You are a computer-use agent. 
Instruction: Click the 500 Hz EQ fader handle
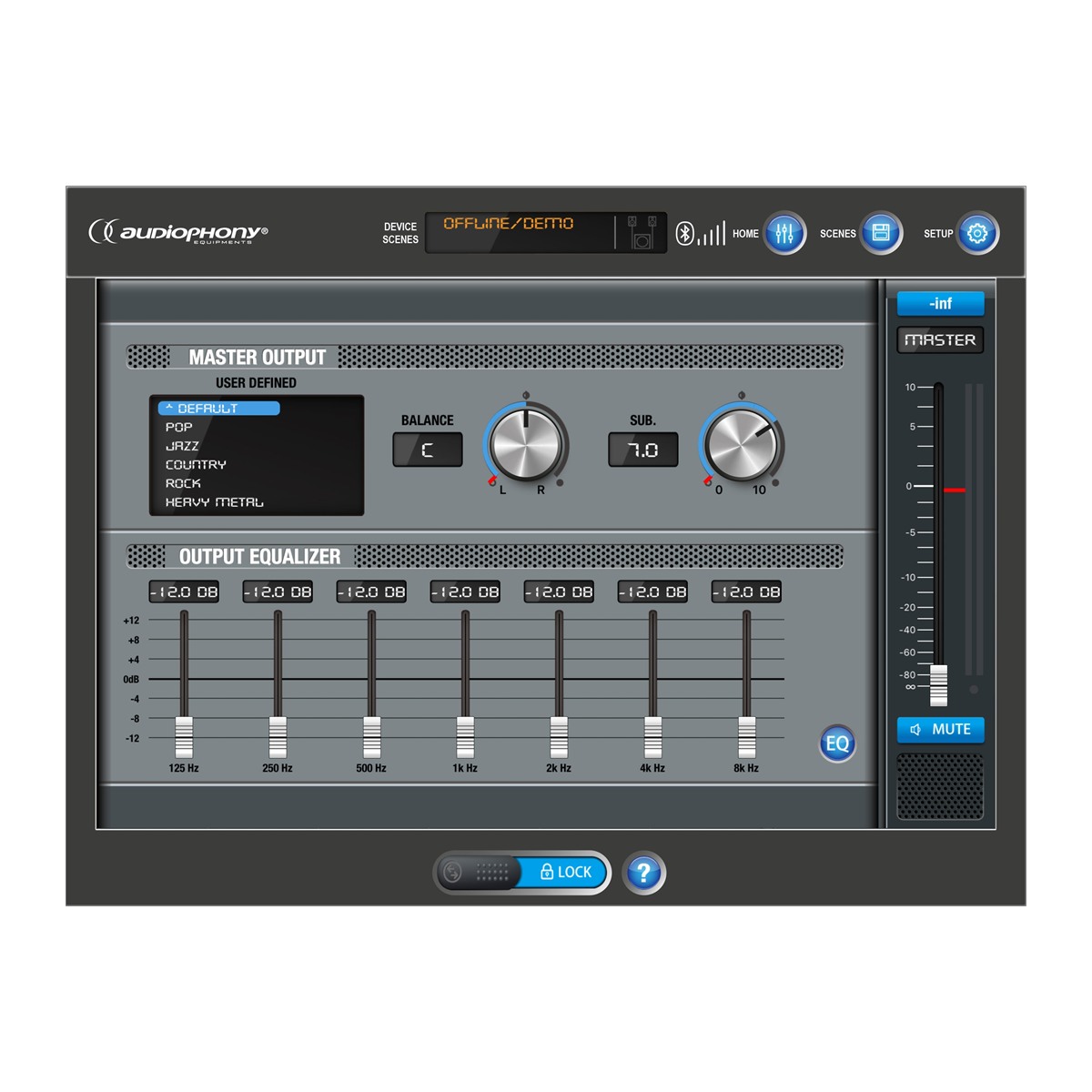[371, 737]
